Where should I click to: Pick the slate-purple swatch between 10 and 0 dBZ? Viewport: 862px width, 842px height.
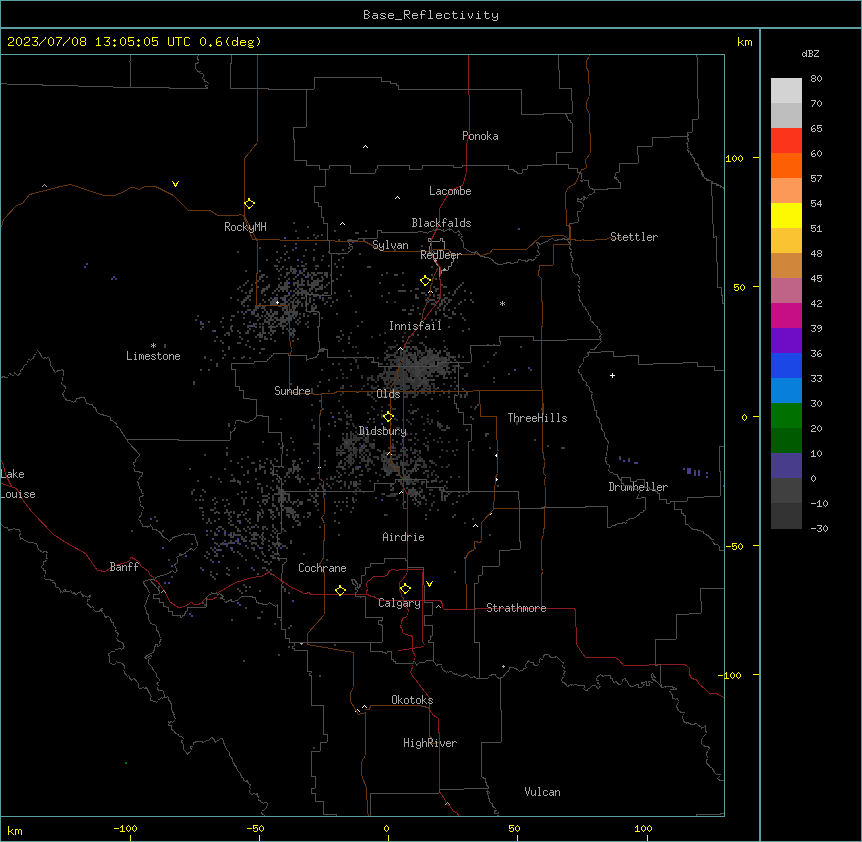point(786,466)
